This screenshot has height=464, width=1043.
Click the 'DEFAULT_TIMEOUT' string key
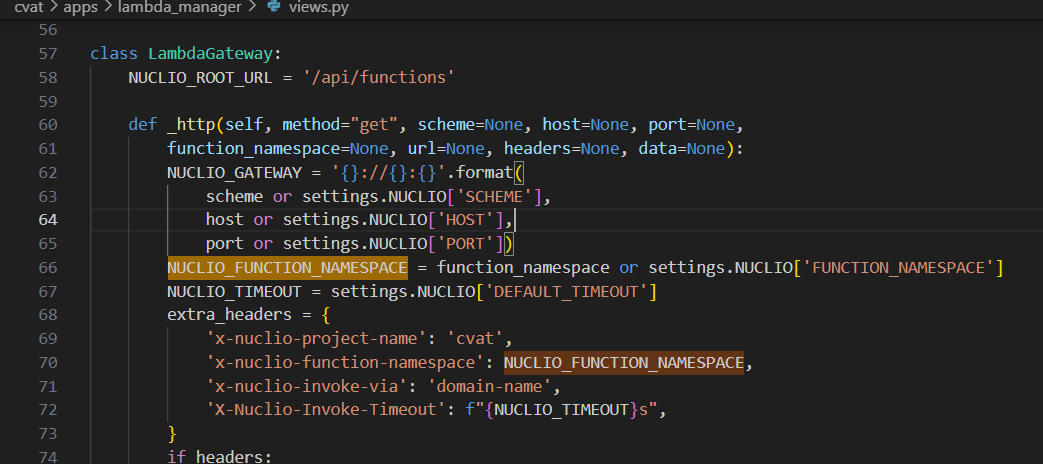[566, 292]
